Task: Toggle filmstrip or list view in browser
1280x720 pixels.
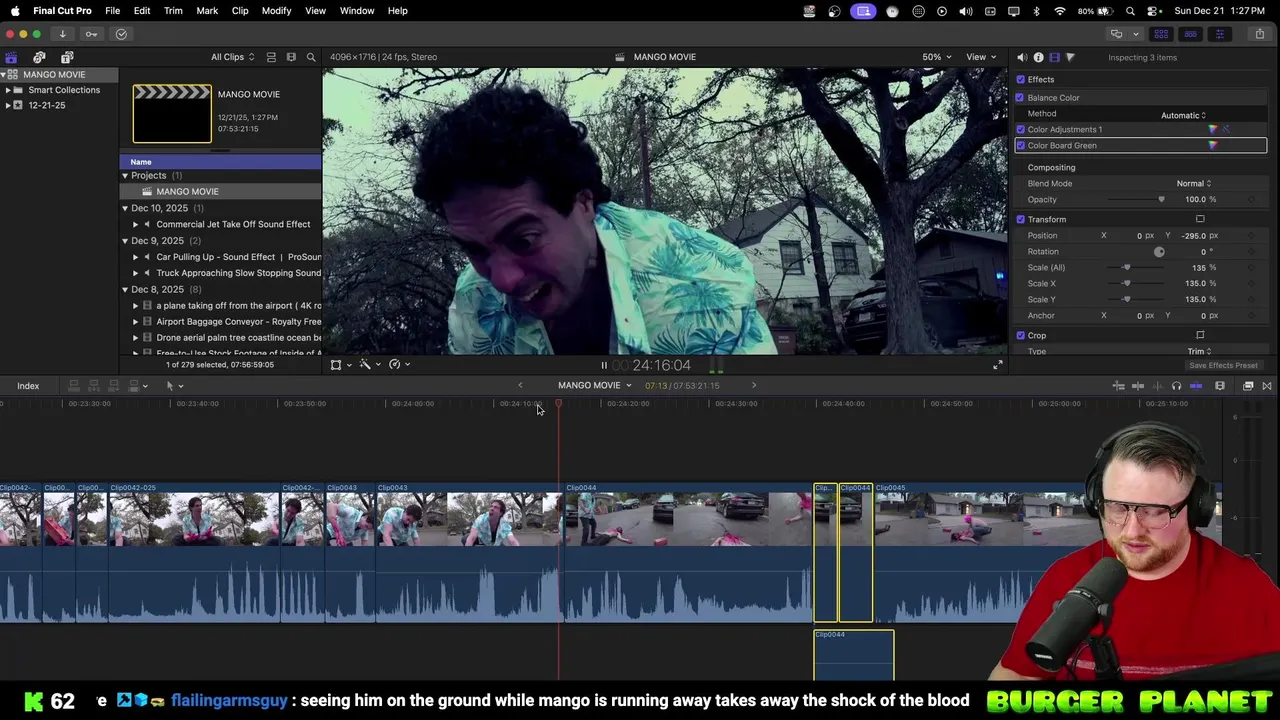Action: pyautogui.click(x=271, y=57)
